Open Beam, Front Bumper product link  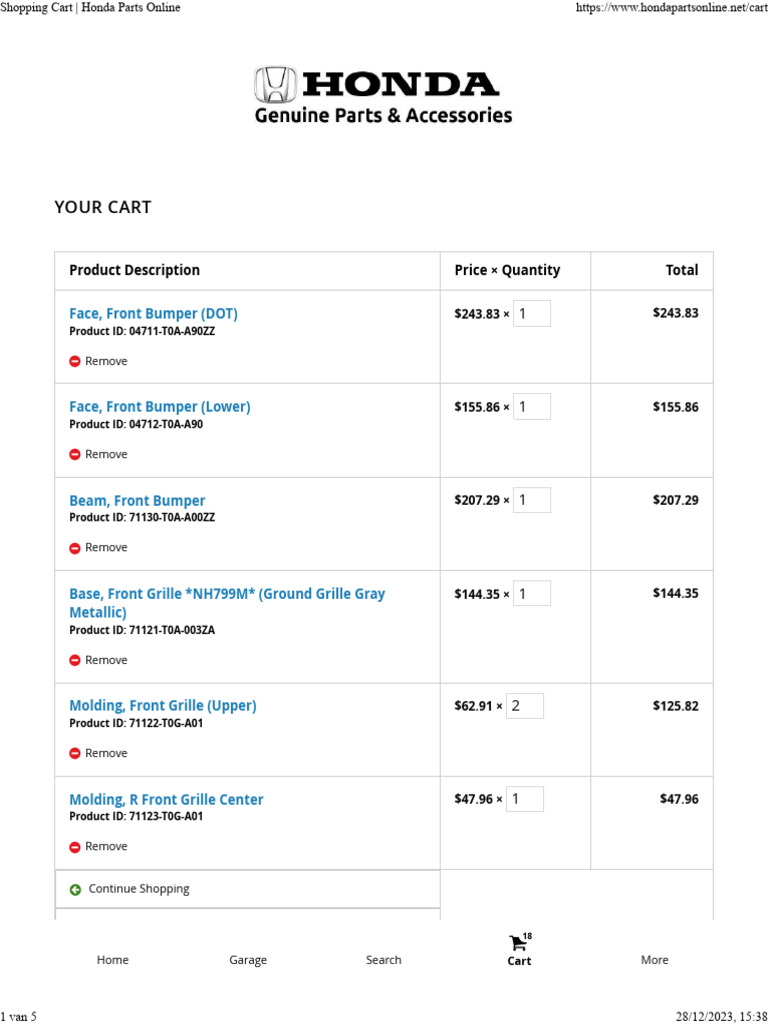[x=137, y=500]
